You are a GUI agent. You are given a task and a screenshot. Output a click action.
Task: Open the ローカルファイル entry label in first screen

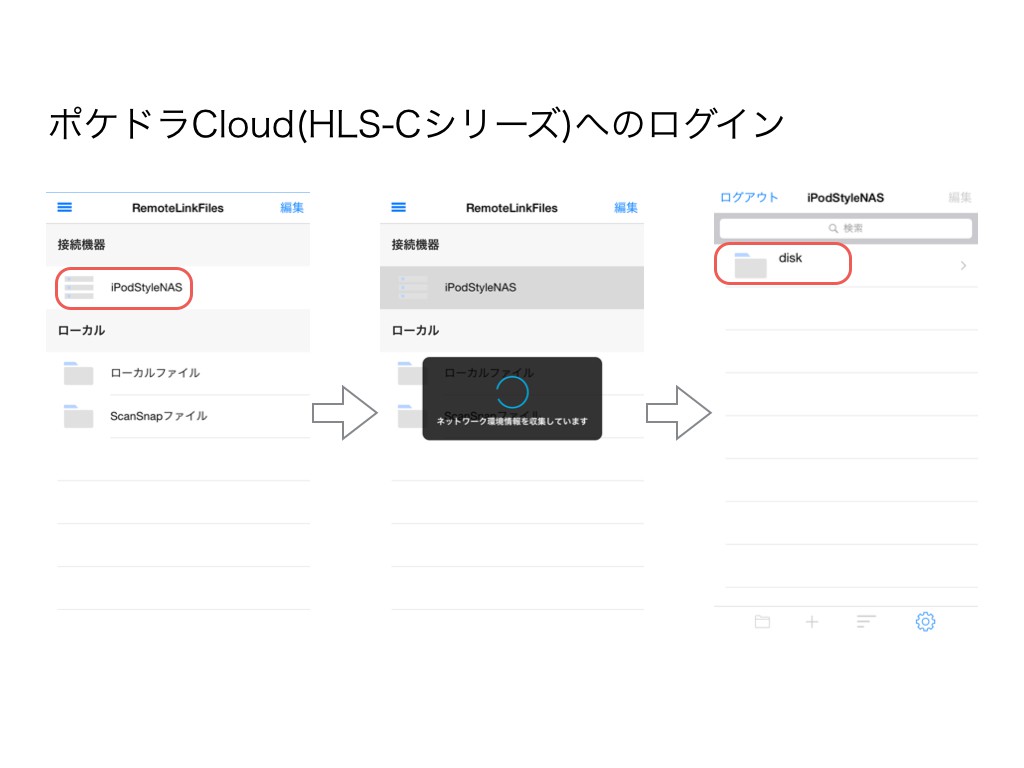155,373
